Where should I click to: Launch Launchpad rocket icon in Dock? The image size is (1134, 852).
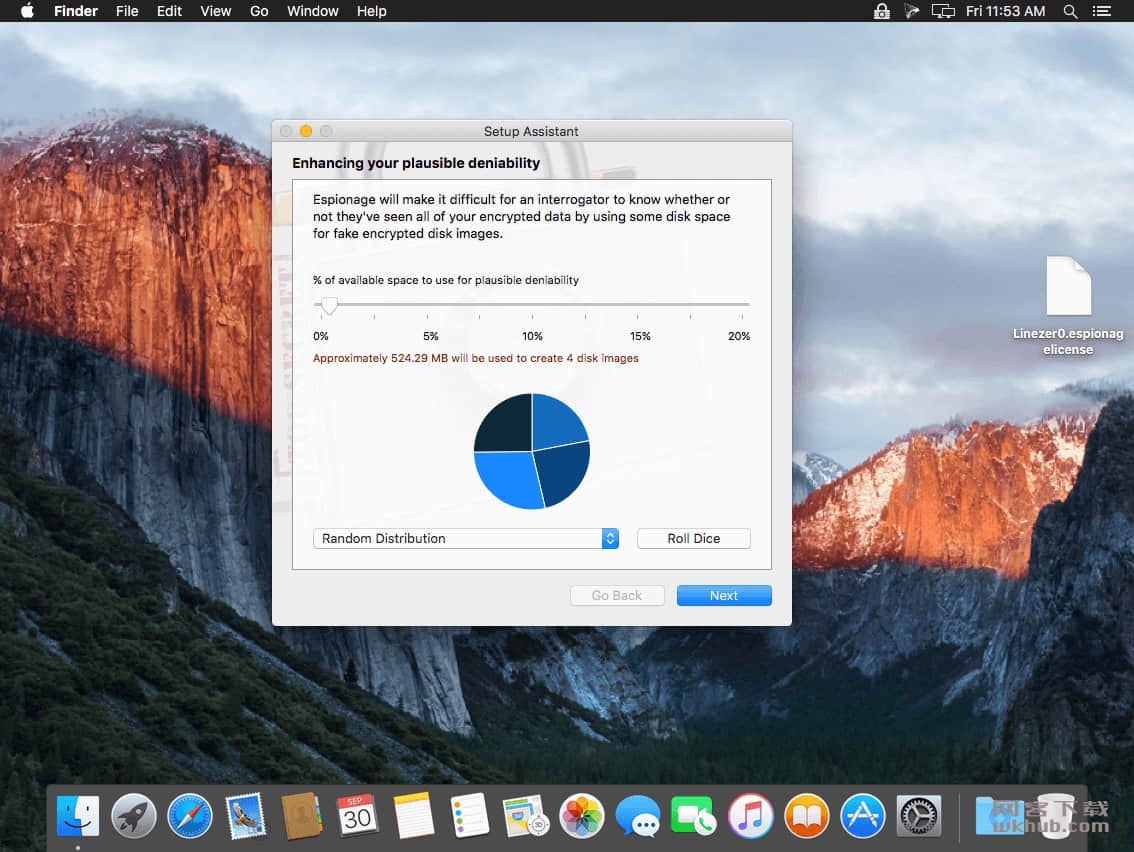134,816
